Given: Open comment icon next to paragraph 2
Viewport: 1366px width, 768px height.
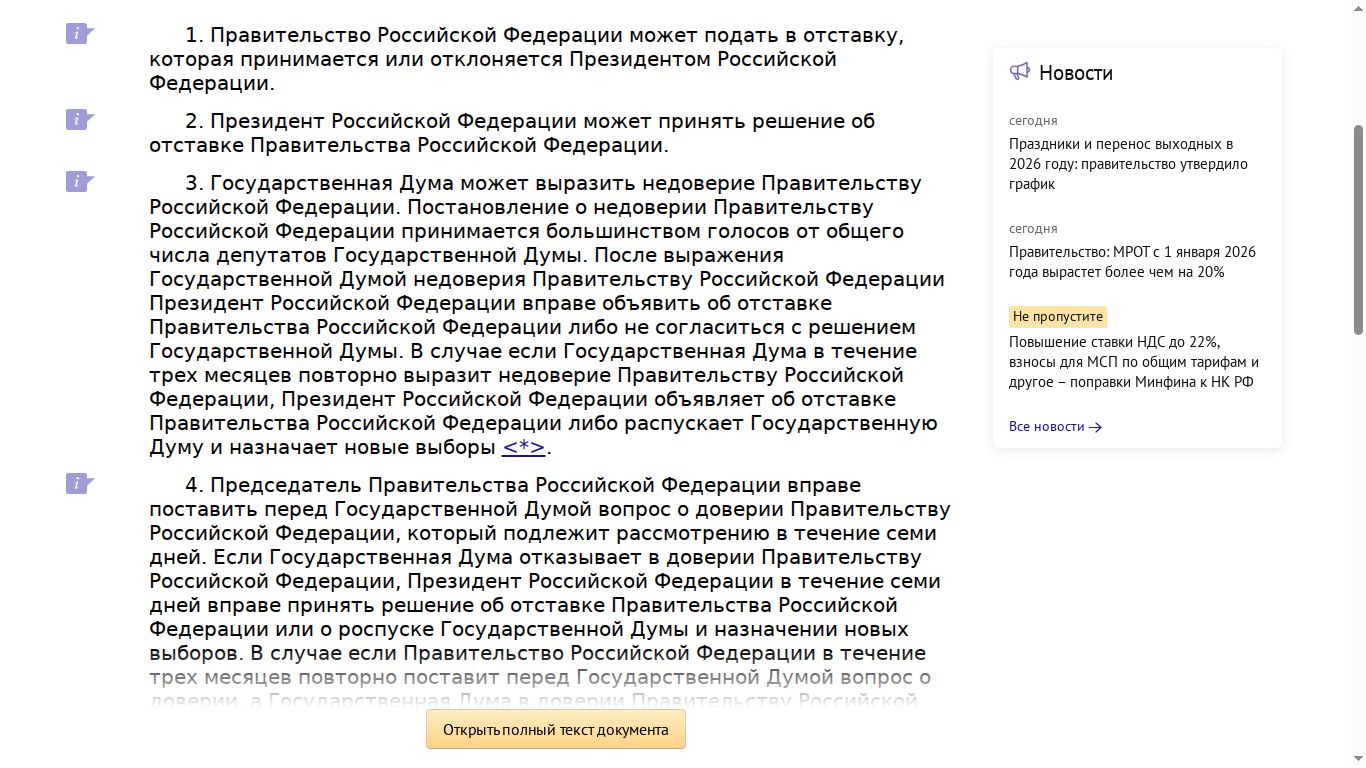Looking at the screenshot, I should pos(79,120).
